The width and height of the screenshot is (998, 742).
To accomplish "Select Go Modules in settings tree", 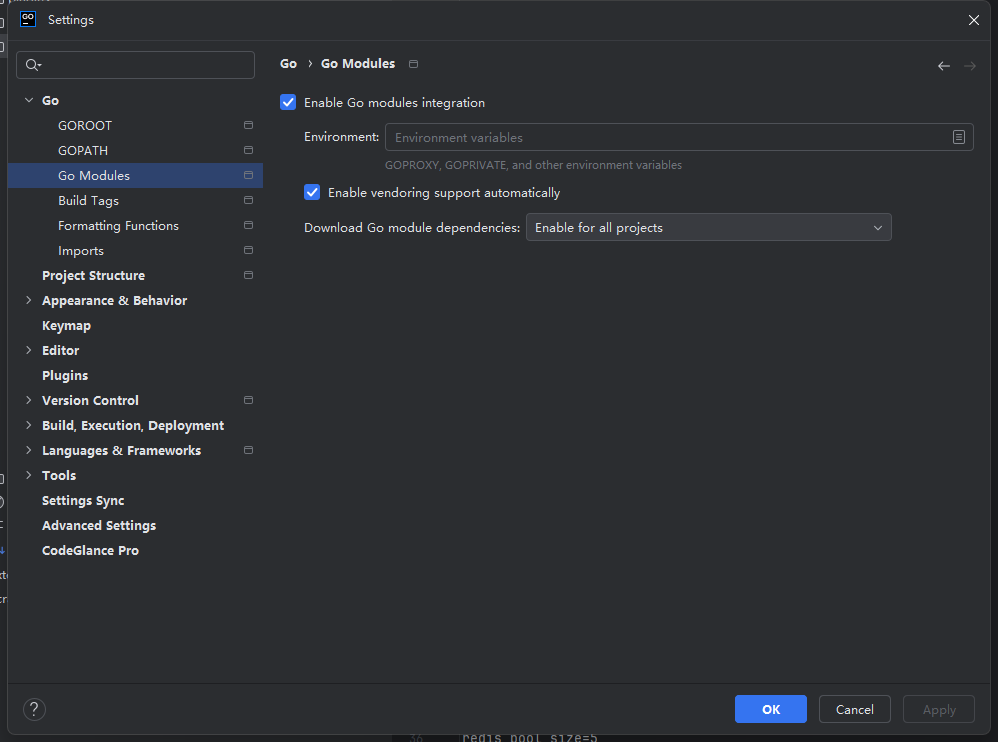I will 135,175.
